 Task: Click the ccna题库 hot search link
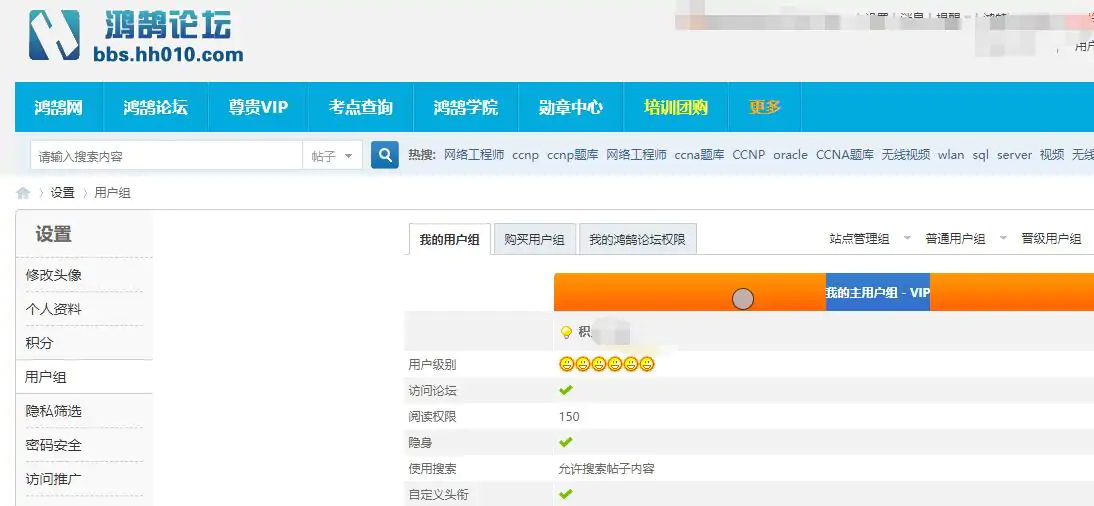pyautogui.click(x=699, y=155)
